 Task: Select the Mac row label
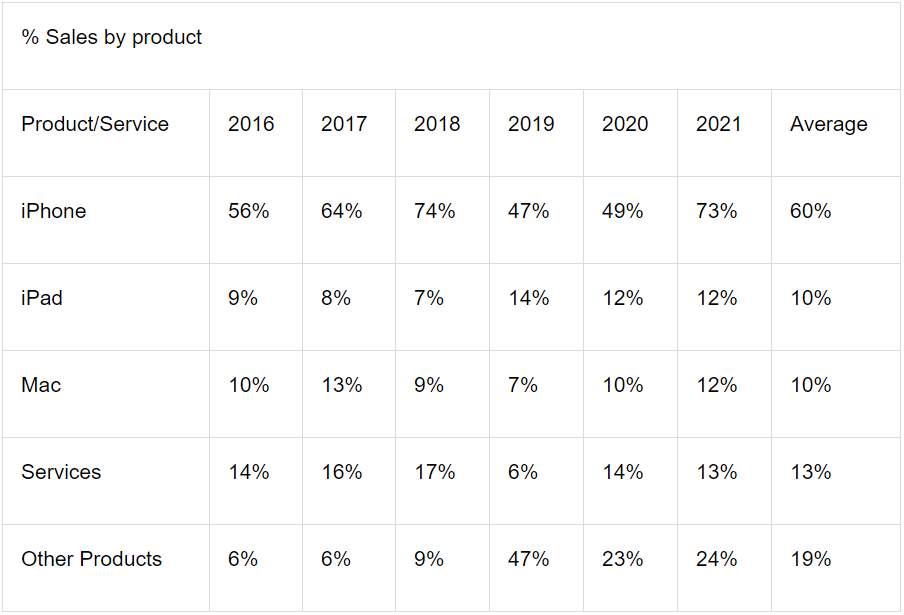pos(41,386)
